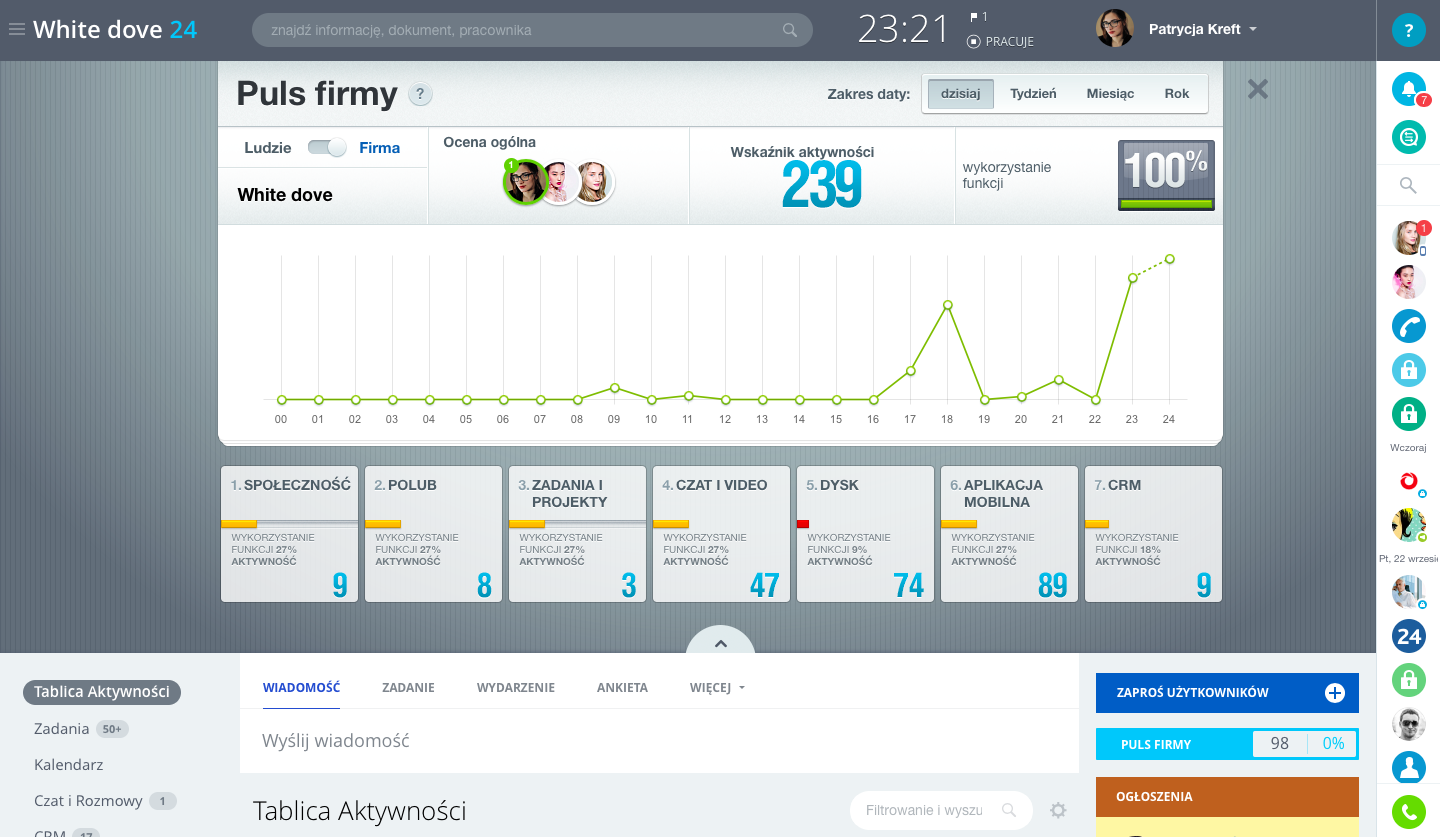The width and height of the screenshot is (1440, 837).
Task: Switch to the Zadanie tab
Action: (x=408, y=688)
